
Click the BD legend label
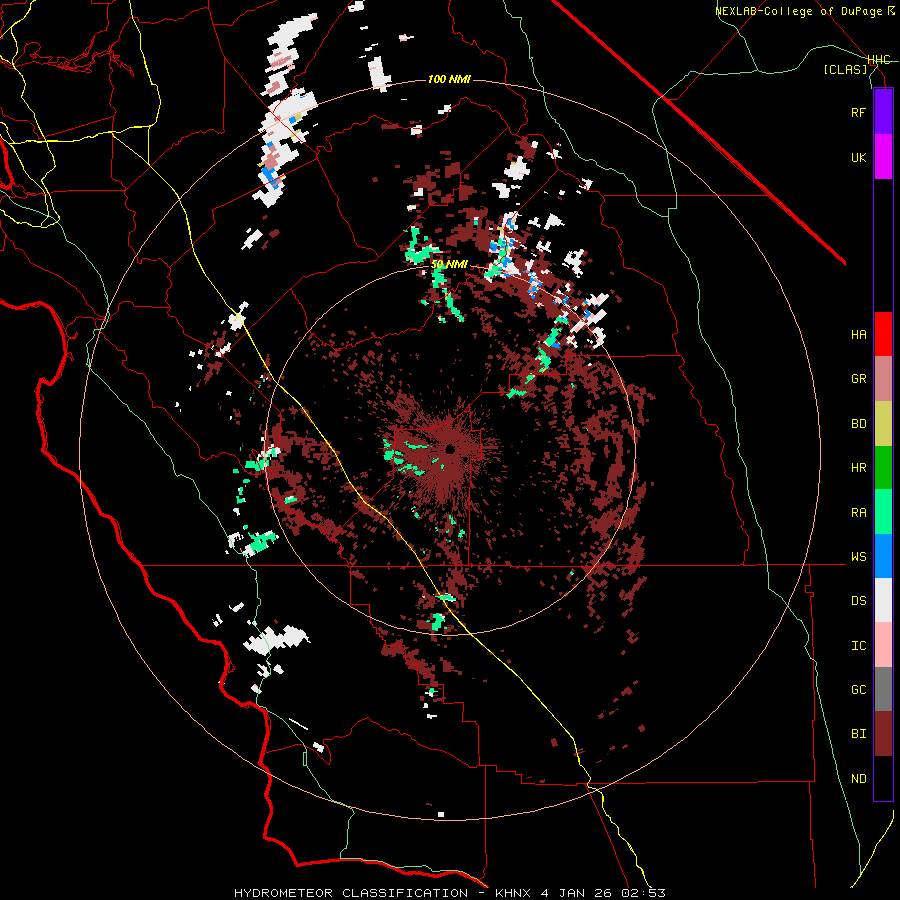coord(858,424)
